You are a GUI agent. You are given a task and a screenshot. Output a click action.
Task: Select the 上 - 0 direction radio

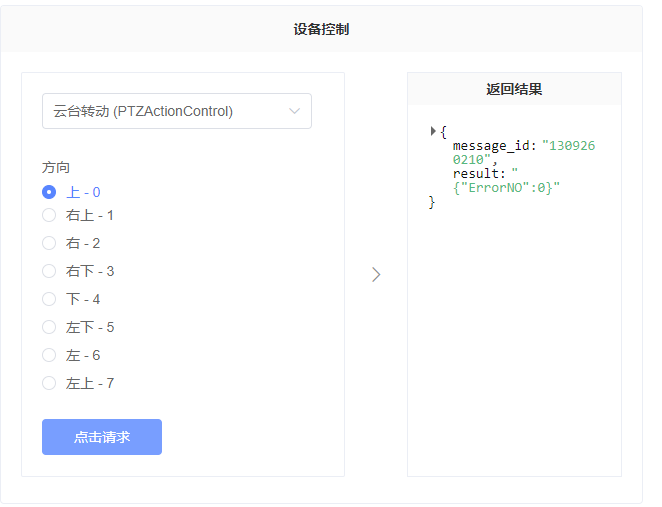coord(49,192)
